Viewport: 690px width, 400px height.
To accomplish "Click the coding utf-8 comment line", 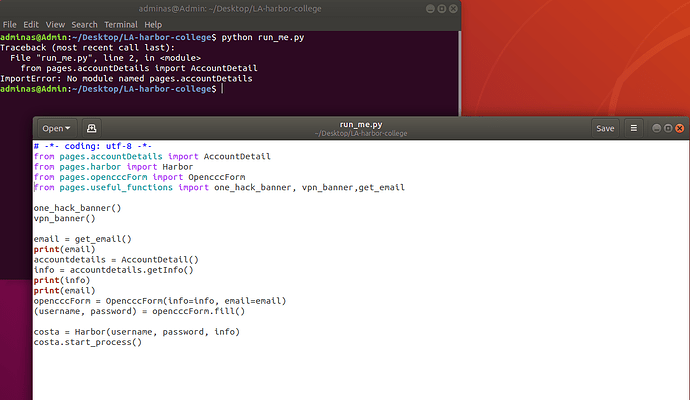I will 93,146.
